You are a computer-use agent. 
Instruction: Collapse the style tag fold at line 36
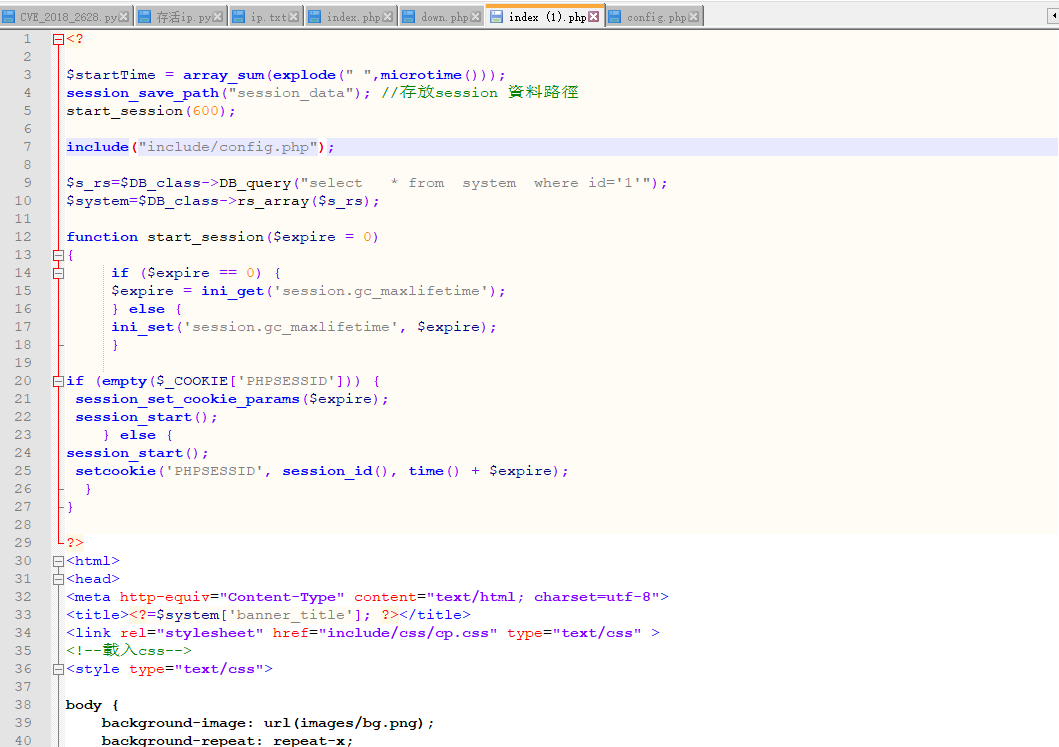tap(59, 669)
